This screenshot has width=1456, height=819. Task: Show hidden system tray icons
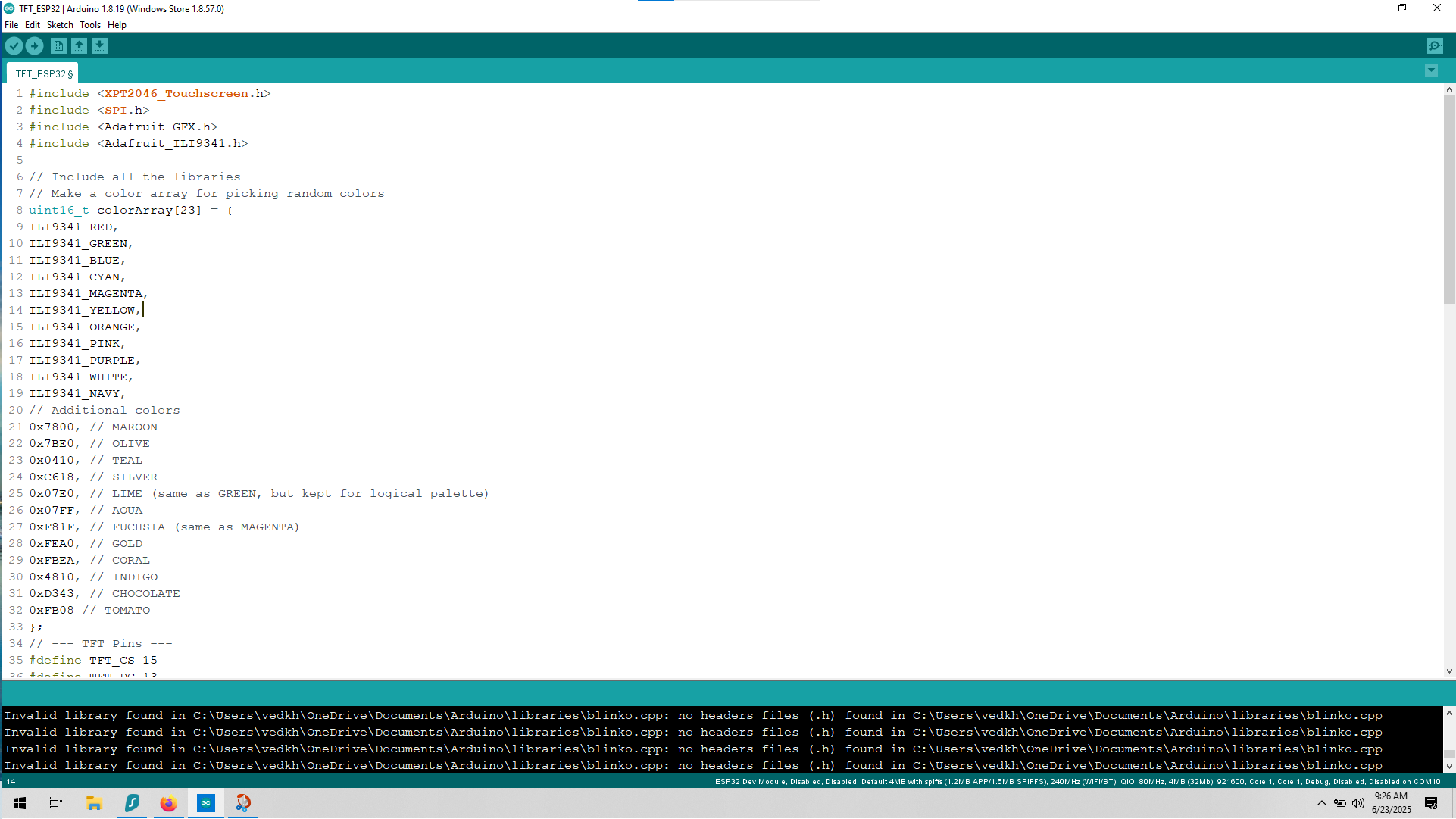[1322, 803]
